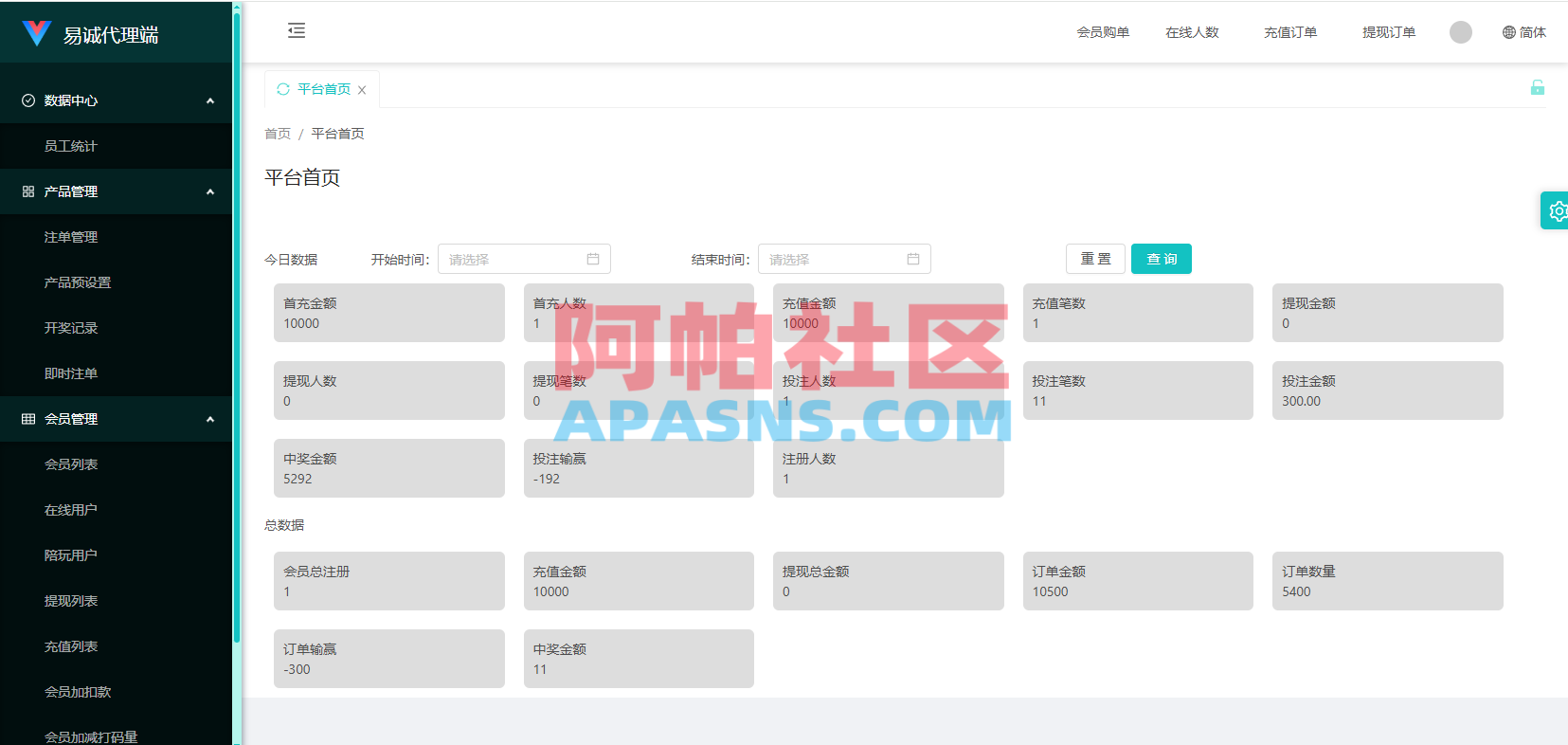Image resolution: width=1568 pixels, height=745 pixels.
Task: Click the 首充金额 10000 card
Action: click(389, 313)
